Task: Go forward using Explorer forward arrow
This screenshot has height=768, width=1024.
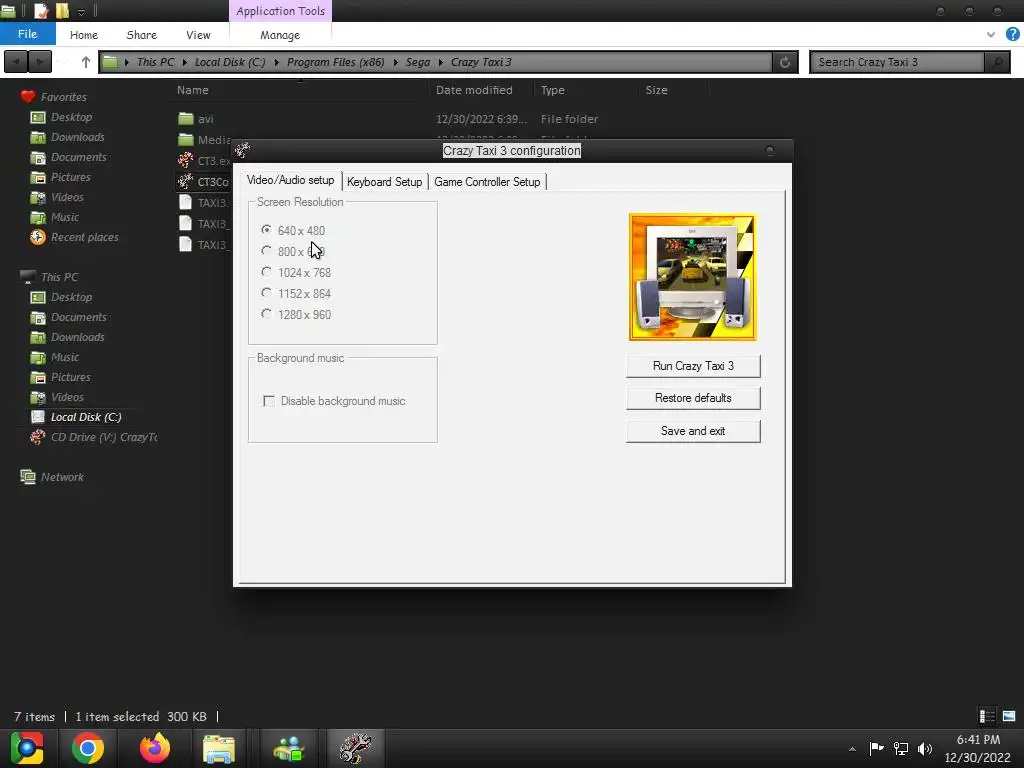Action: [x=40, y=62]
